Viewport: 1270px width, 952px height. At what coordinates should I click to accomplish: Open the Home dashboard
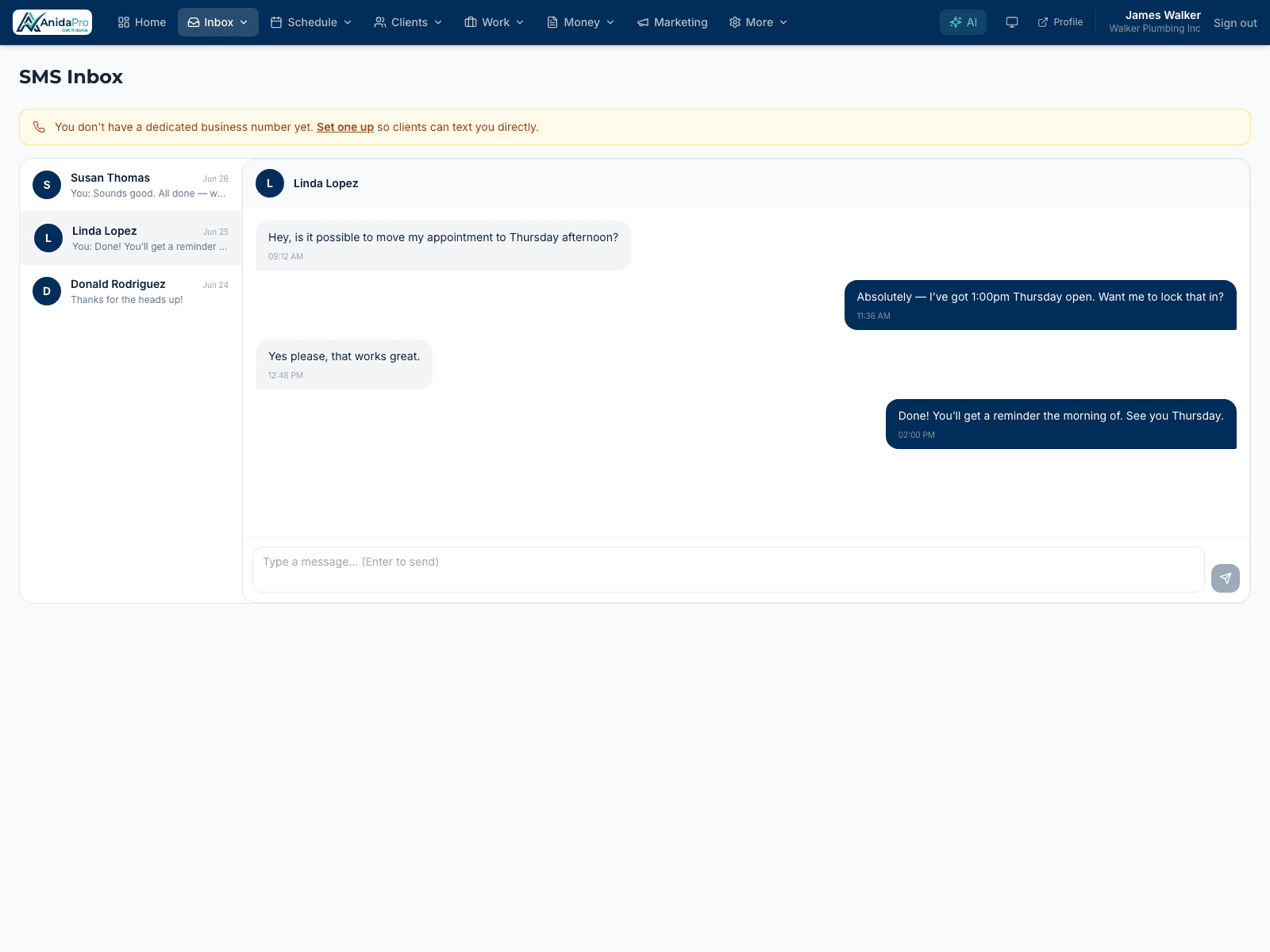click(x=142, y=22)
